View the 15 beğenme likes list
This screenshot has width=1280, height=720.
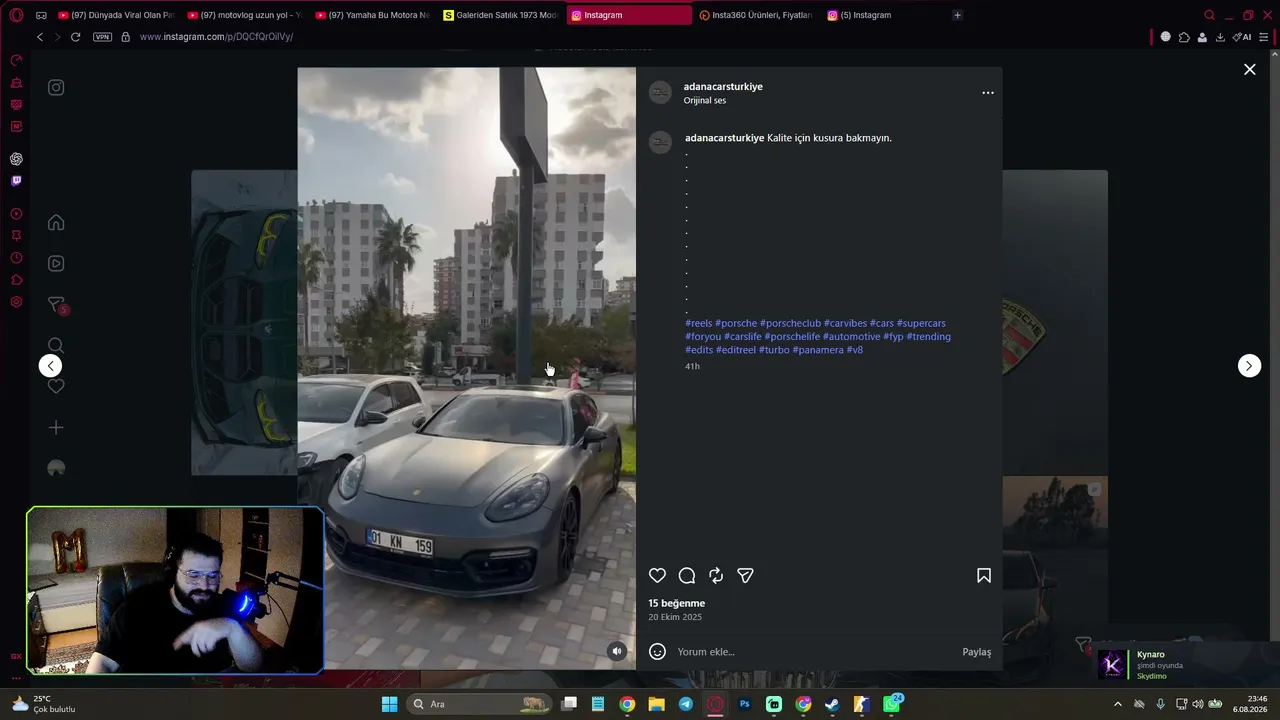(676, 603)
